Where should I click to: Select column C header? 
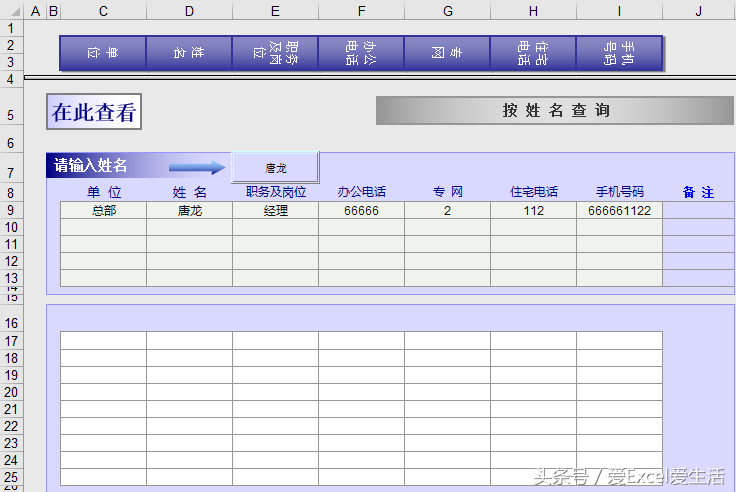pyautogui.click(x=103, y=11)
